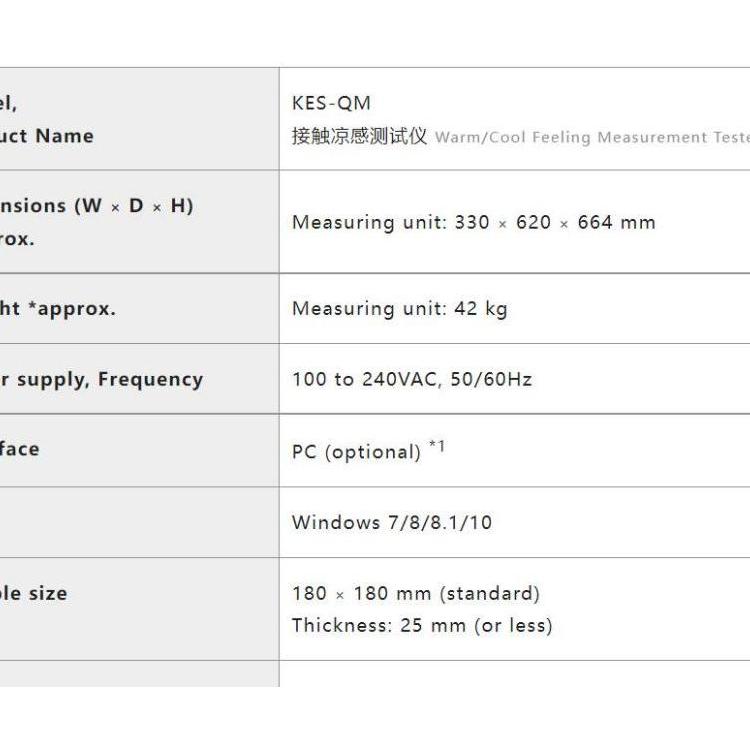750x750 pixels.
Task: Click the 100 to 240VAC, 50/60Hz value
Action: 412,379
